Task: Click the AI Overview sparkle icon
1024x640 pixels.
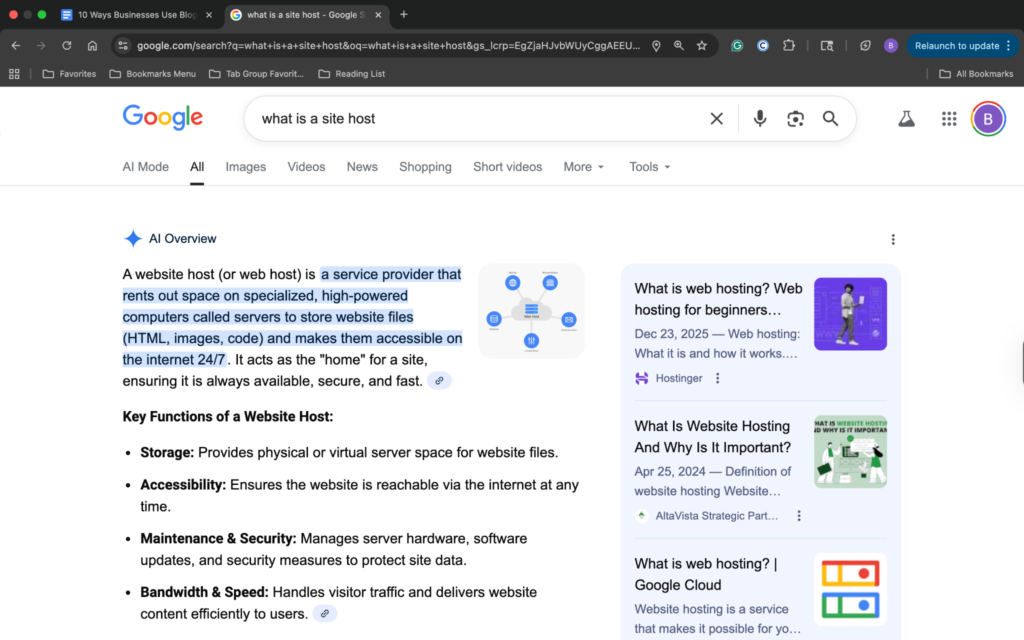Action: [x=132, y=238]
